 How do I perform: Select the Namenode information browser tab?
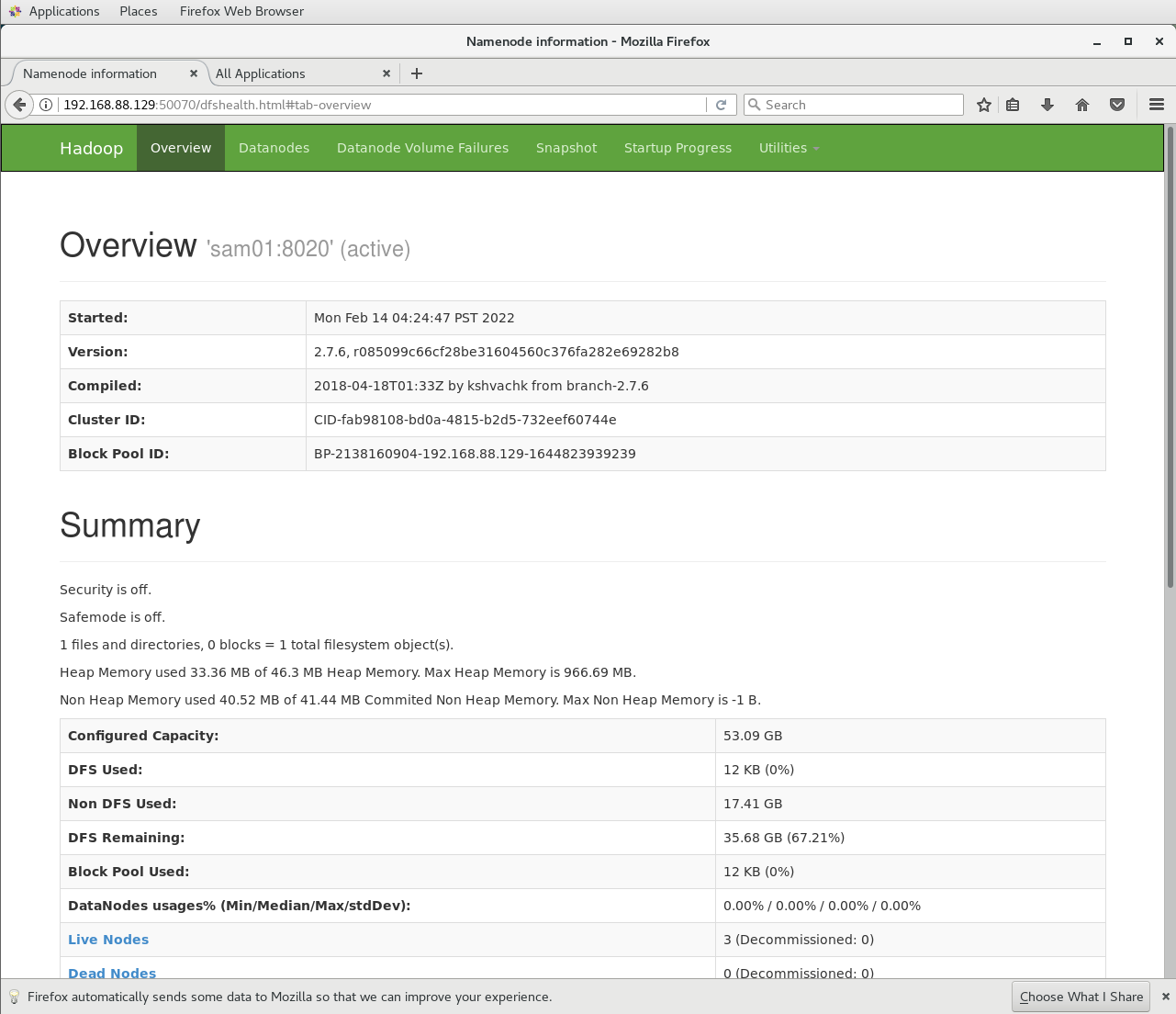[106, 73]
